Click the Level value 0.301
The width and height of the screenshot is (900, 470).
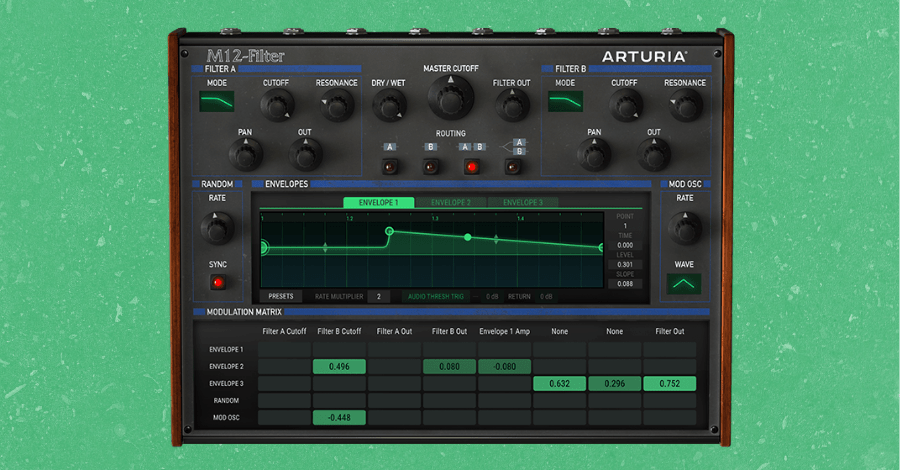point(625,265)
